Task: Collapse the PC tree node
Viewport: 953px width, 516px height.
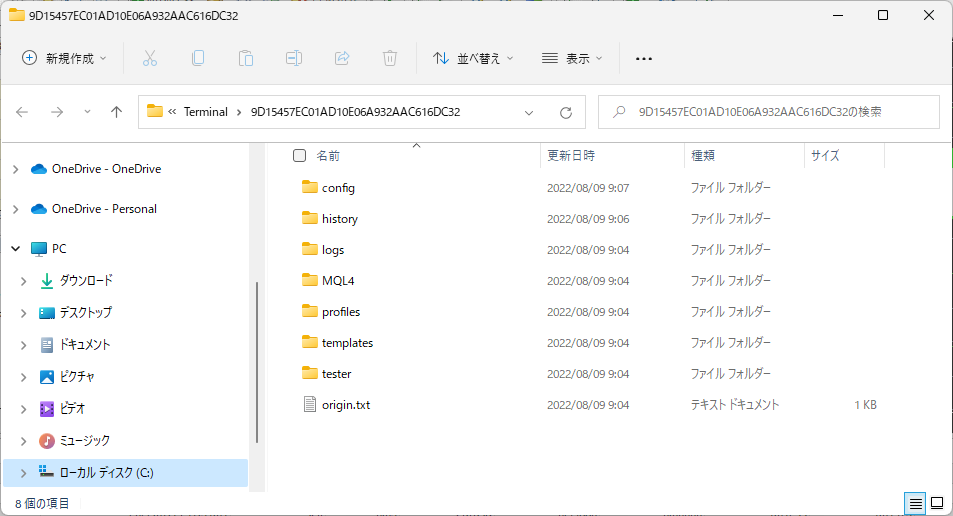Action: pyautogui.click(x=16, y=249)
